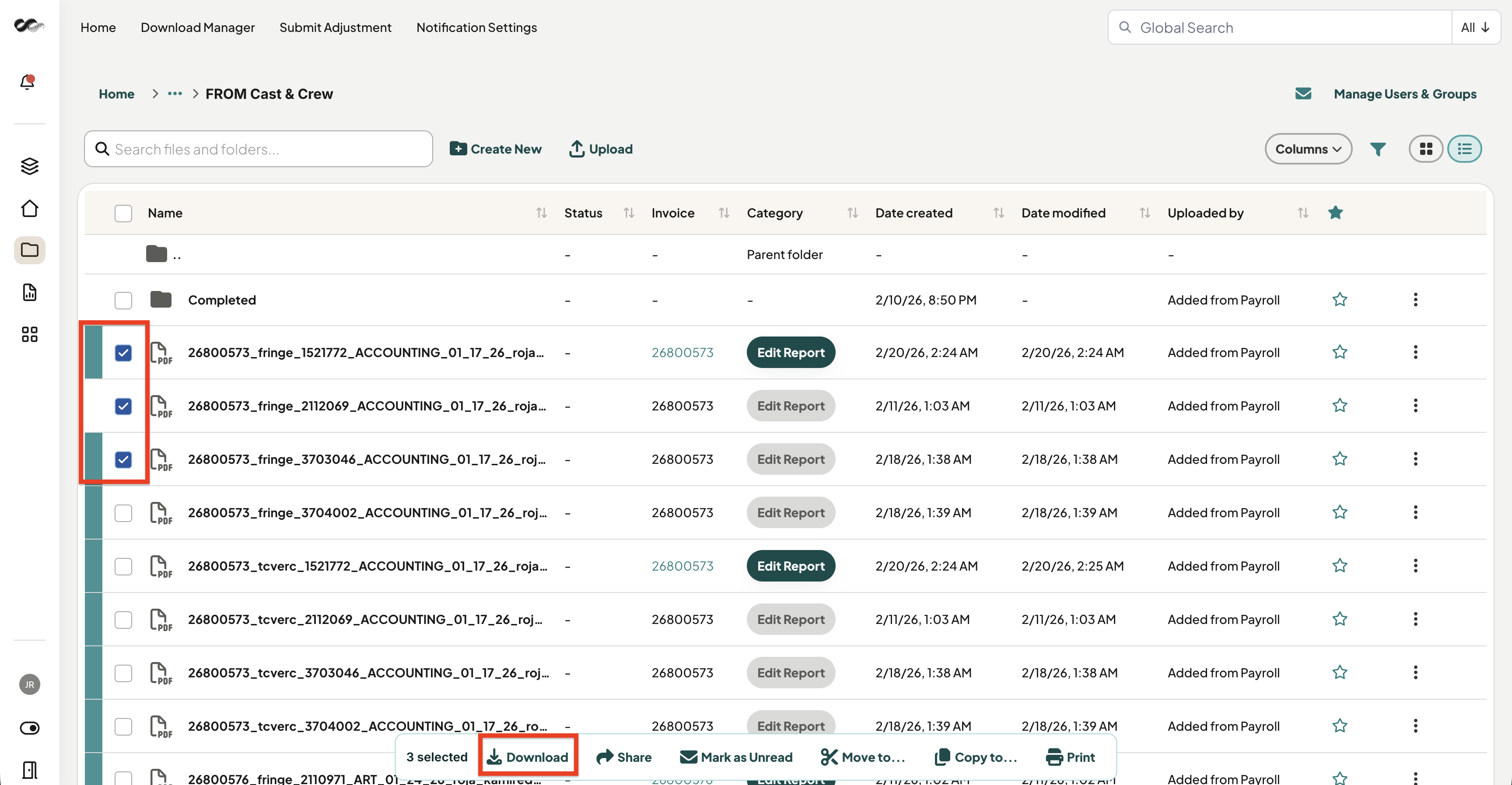Star the fringe_1521772 file
This screenshot has width=1512, height=785.
(x=1340, y=352)
